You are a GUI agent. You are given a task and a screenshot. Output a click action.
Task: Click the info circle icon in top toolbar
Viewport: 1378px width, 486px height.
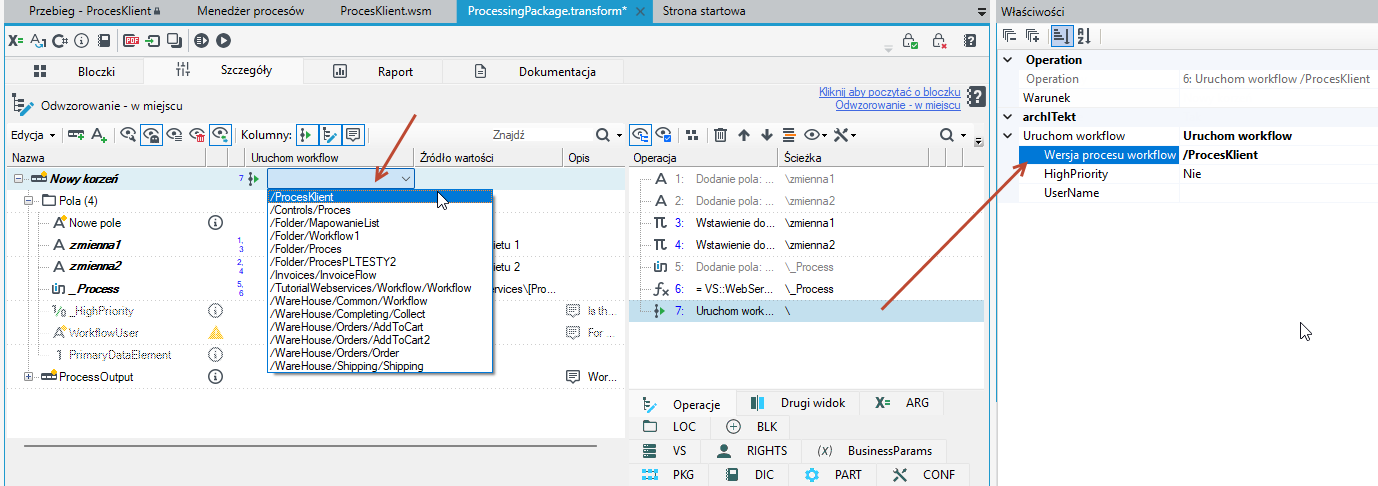(x=81, y=41)
